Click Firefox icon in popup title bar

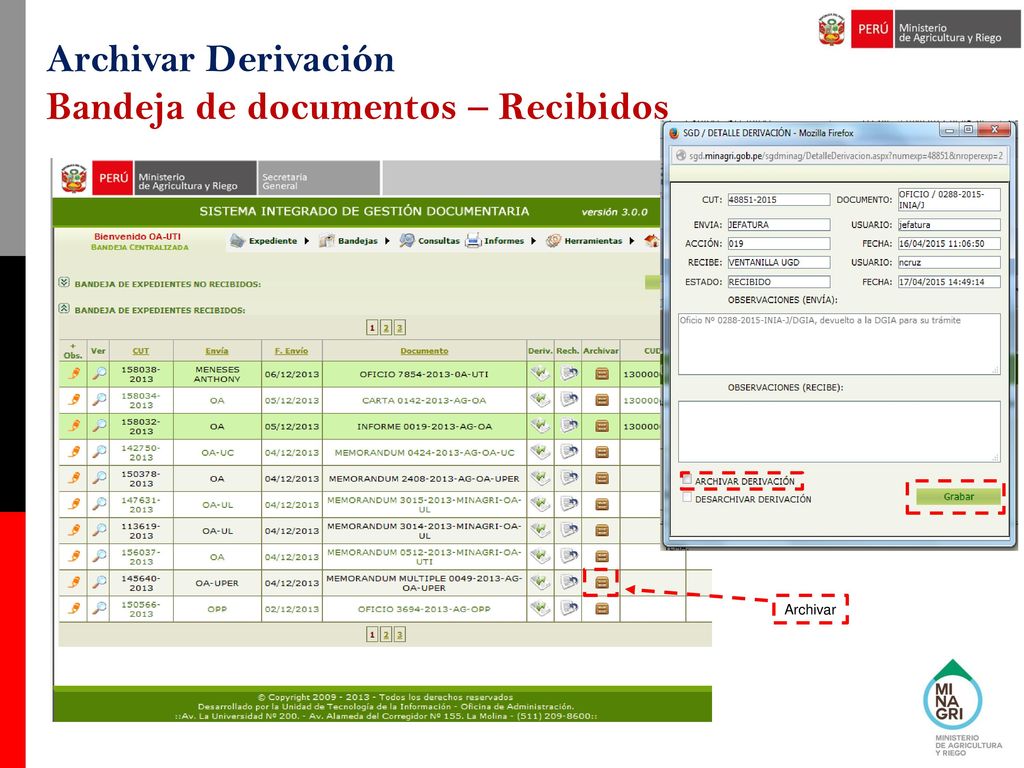tap(674, 133)
